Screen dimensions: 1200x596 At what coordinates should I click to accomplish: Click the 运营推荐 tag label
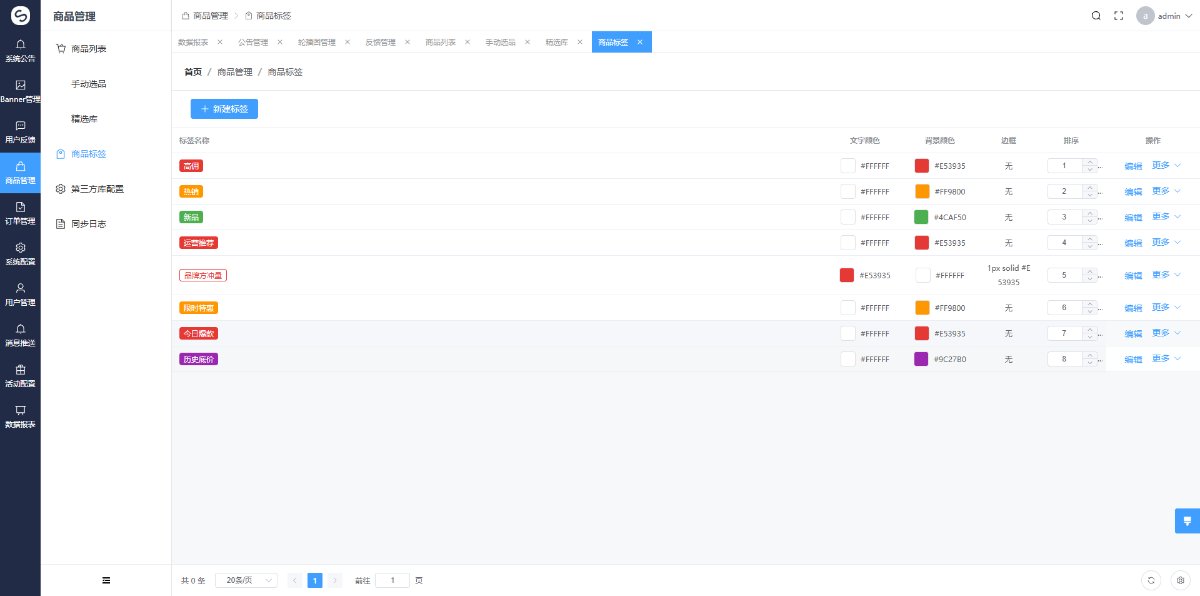(198, 242)
